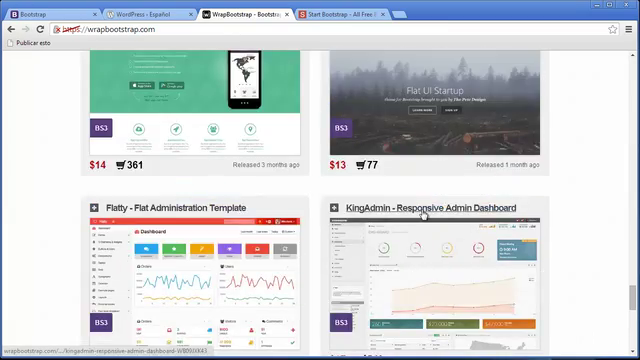
Task: Reload the page with the refresh icon
Action: coord(40,29)
